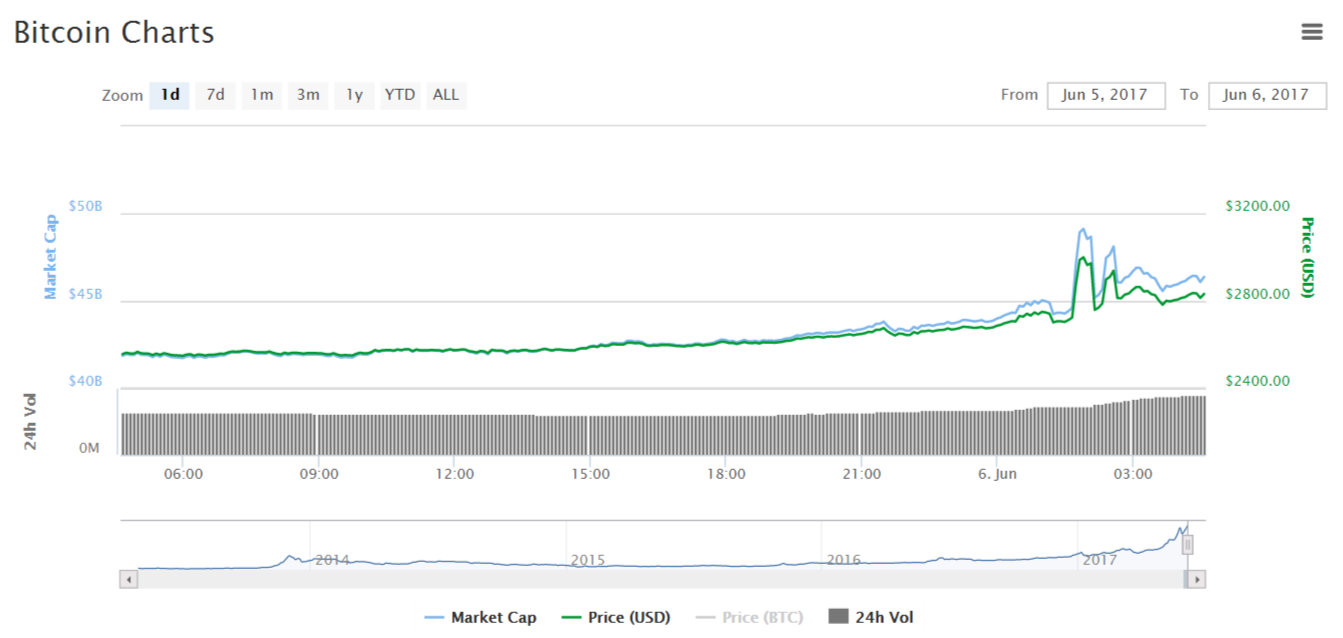Open the chart hamburger menu
The height and width of the screenshot is (638, 1343).
point(1312,32)
